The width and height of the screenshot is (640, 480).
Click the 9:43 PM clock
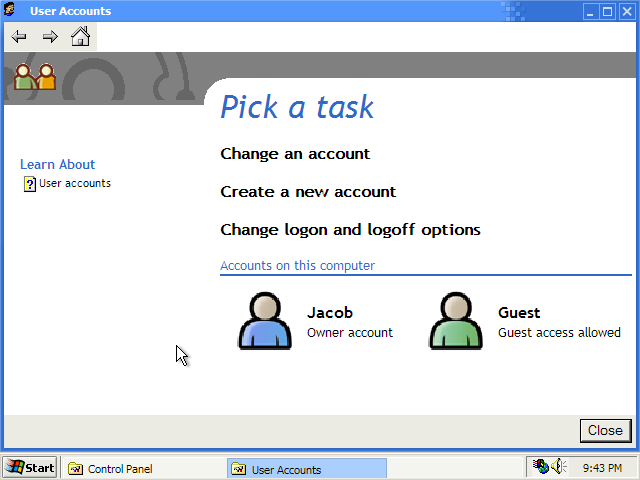click(x=602, y=468)
